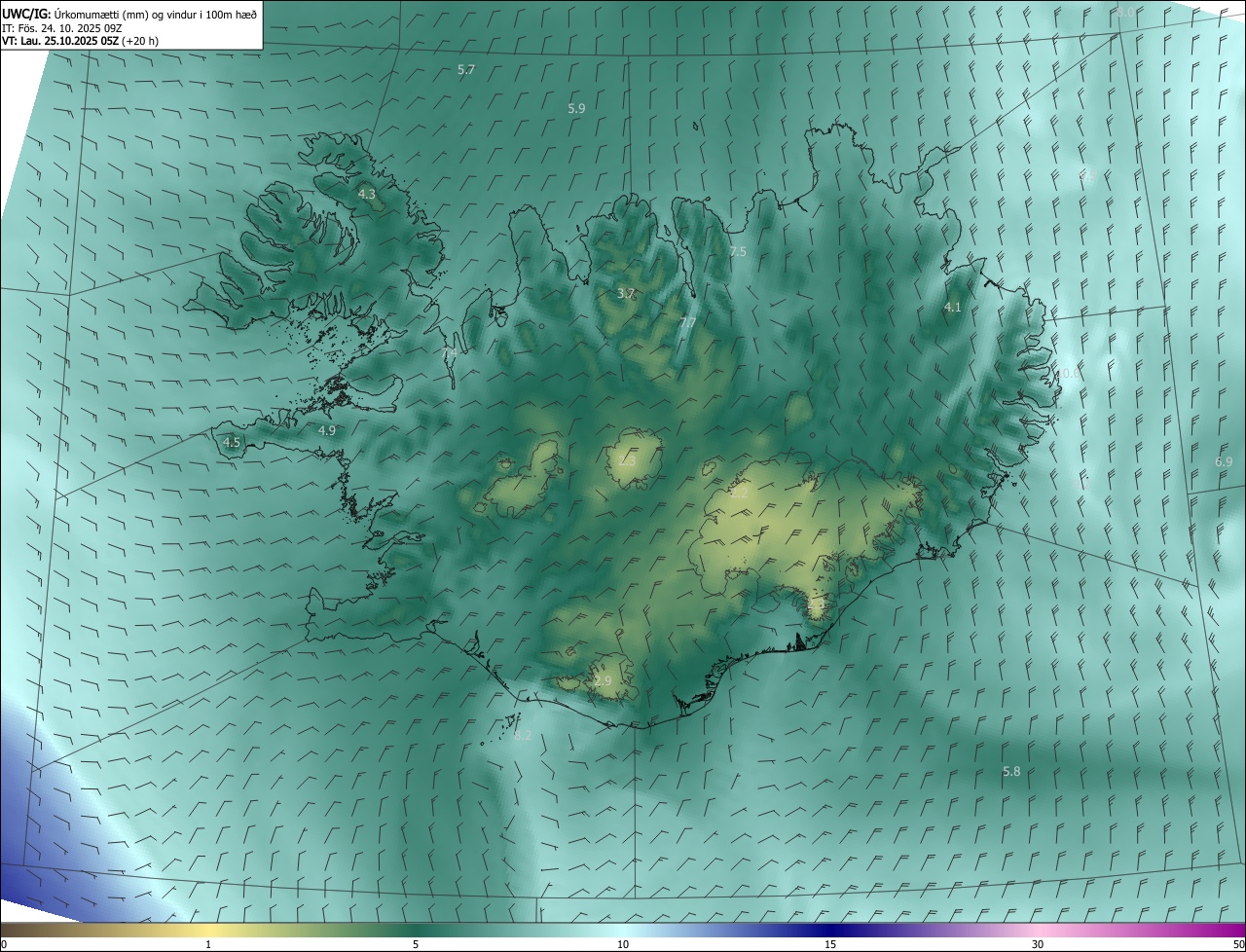Click the color scale tick label '5'

coord(416,944)
